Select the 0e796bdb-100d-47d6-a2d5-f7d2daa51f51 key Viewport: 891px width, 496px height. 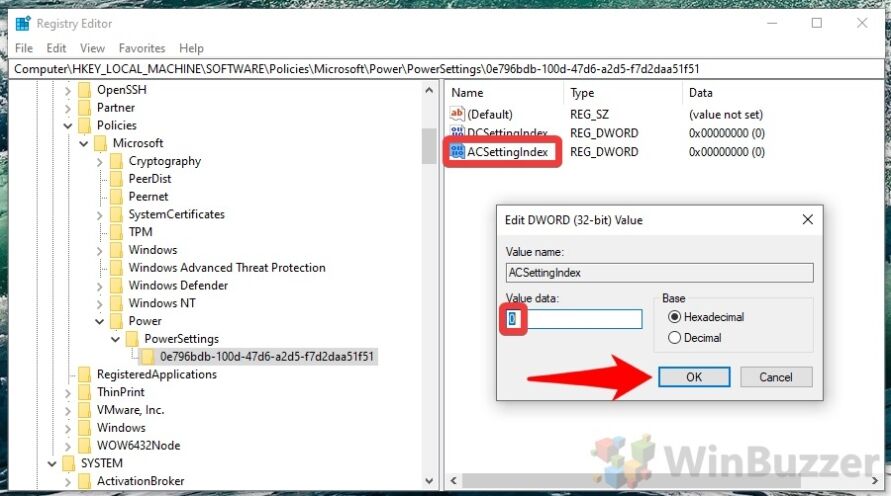click(x=267, y=356)
